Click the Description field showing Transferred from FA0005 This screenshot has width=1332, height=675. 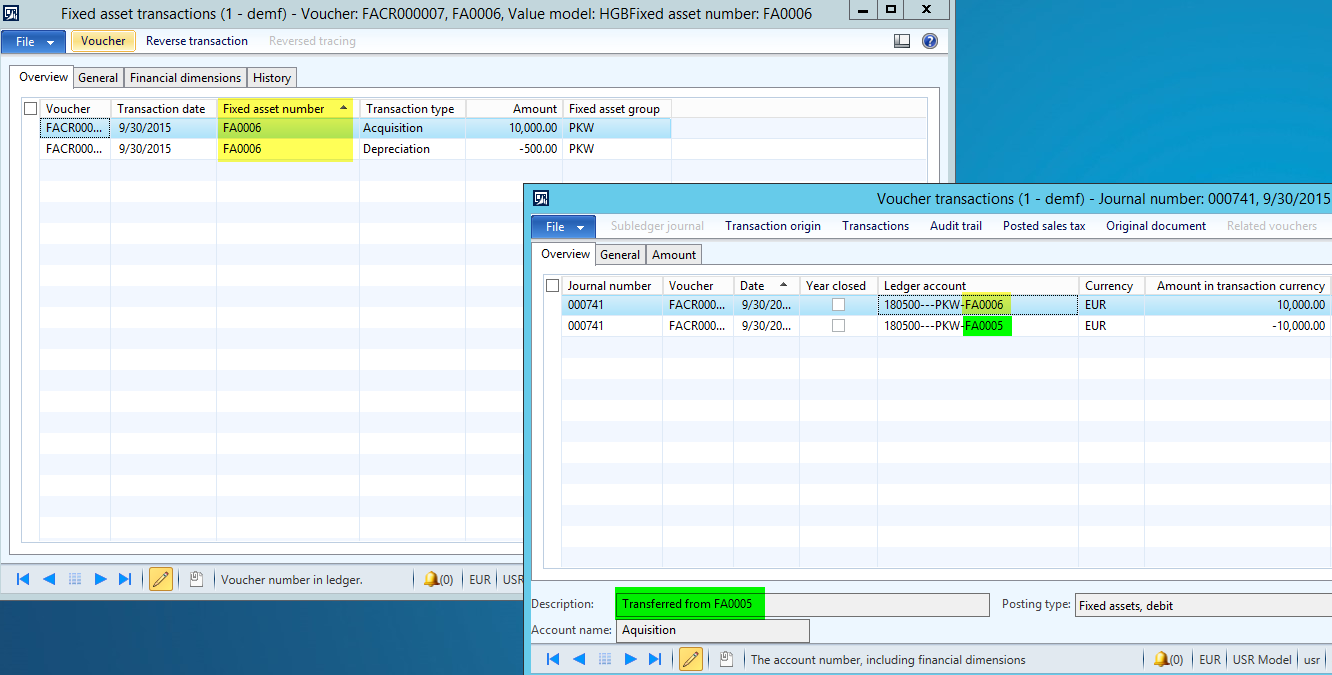(802, 604)
